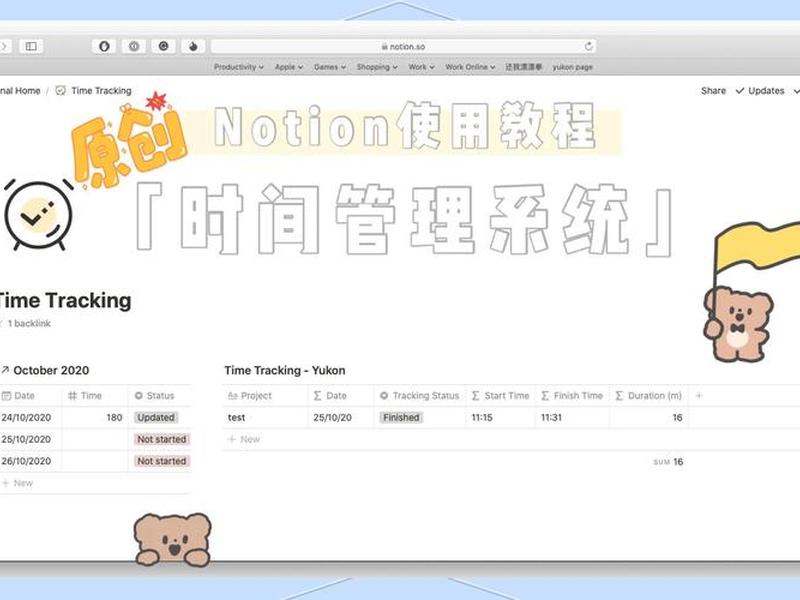The height and width of the screenshot is (600, 800).
Task: Click Time Tracking breadcrumb item
Action: [101, 91]
